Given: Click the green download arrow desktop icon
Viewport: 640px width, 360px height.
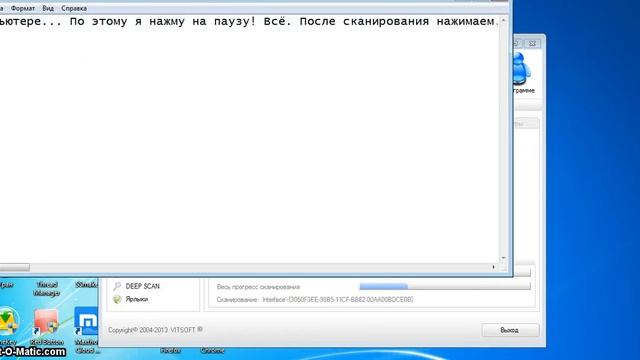Looking at the screenshot, I should (x=9, y=322).
